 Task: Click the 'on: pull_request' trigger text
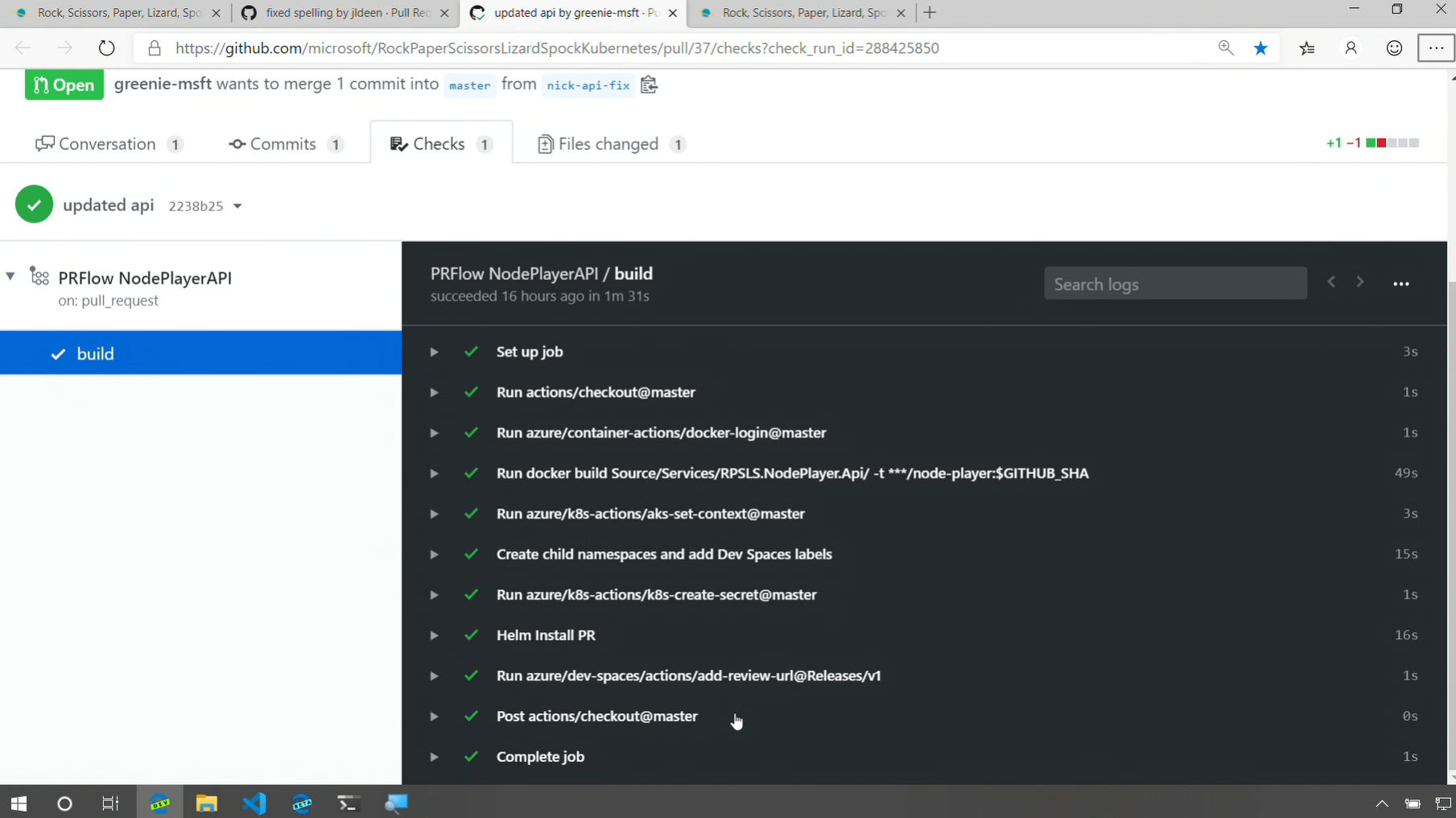click(109, 300)
